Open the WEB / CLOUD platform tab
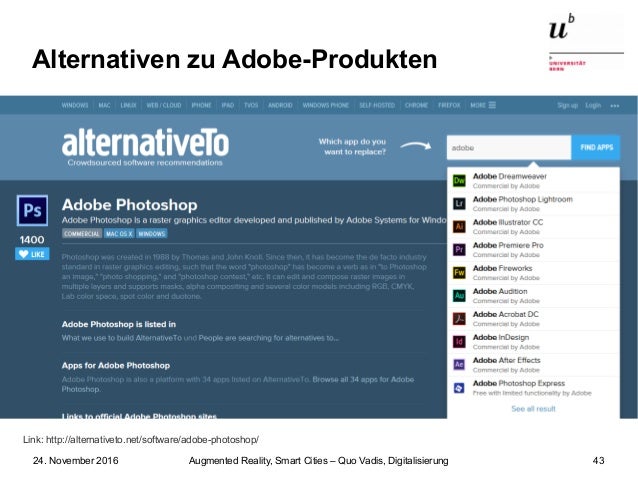The image size is (638, 479). tap(164, 105)
